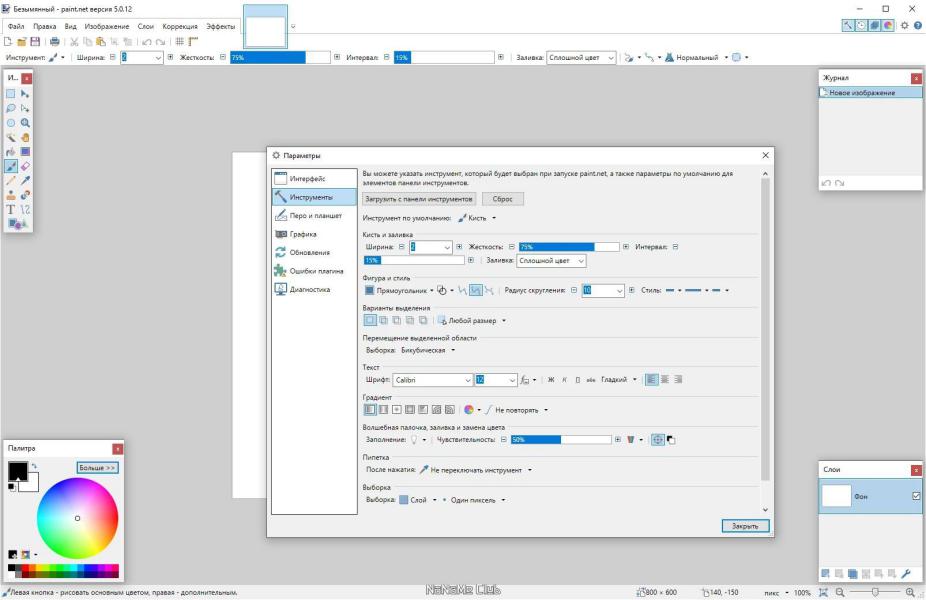The width and height of the screenshot is (926, 600).
Task: Click the black primary color swatch in Palette
Action: (18, 471)
